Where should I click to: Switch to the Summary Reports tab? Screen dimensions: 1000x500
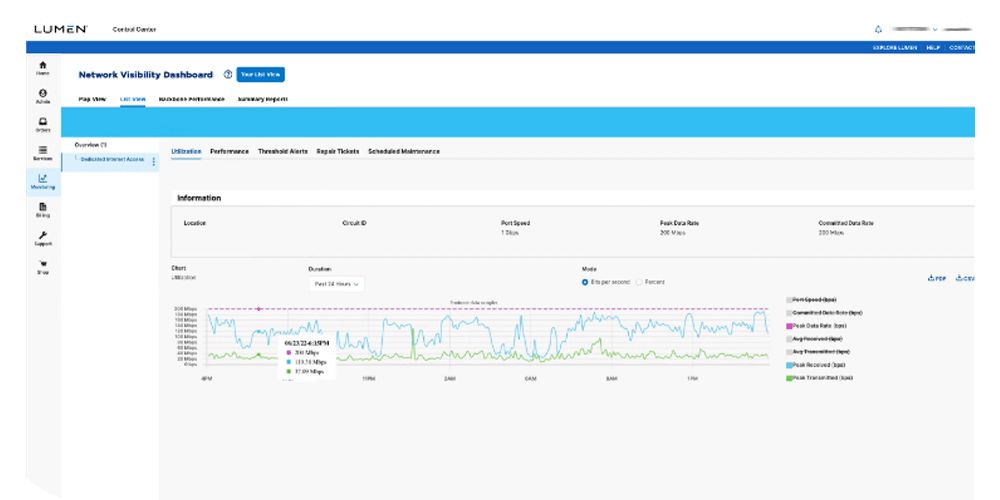(262, 99)
